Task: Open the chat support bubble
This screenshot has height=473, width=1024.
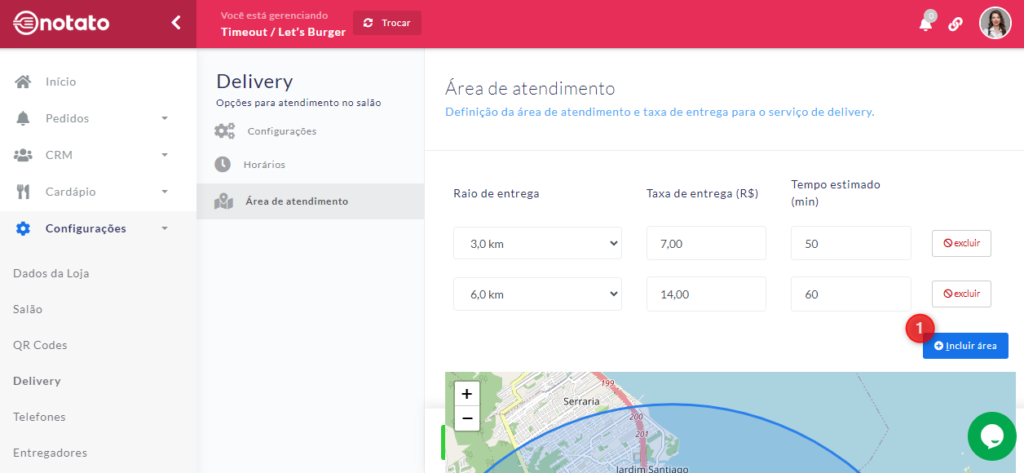Action: pyautogui.click(x=991, y=436)
